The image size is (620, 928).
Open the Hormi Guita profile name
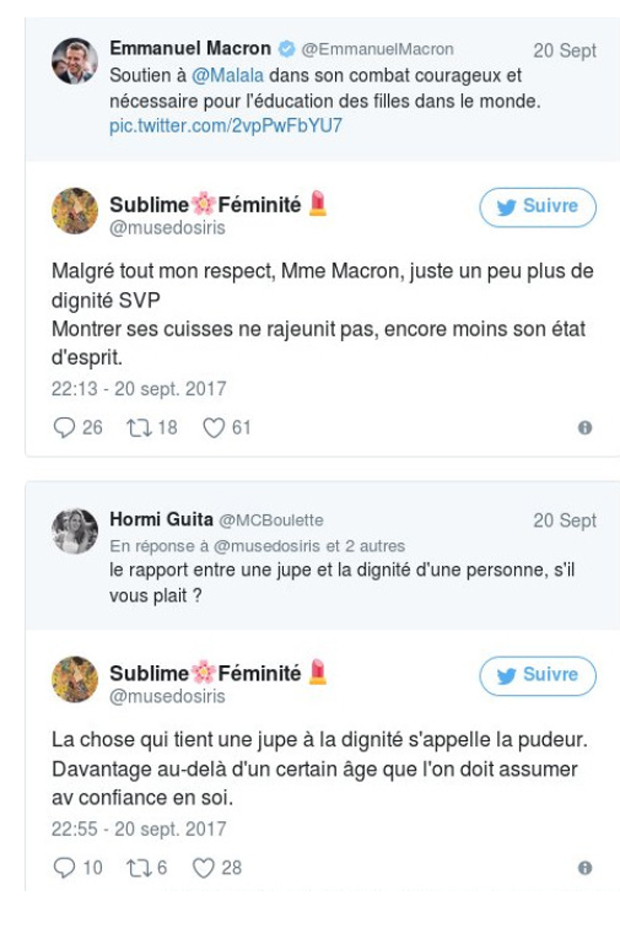(160, 520)
